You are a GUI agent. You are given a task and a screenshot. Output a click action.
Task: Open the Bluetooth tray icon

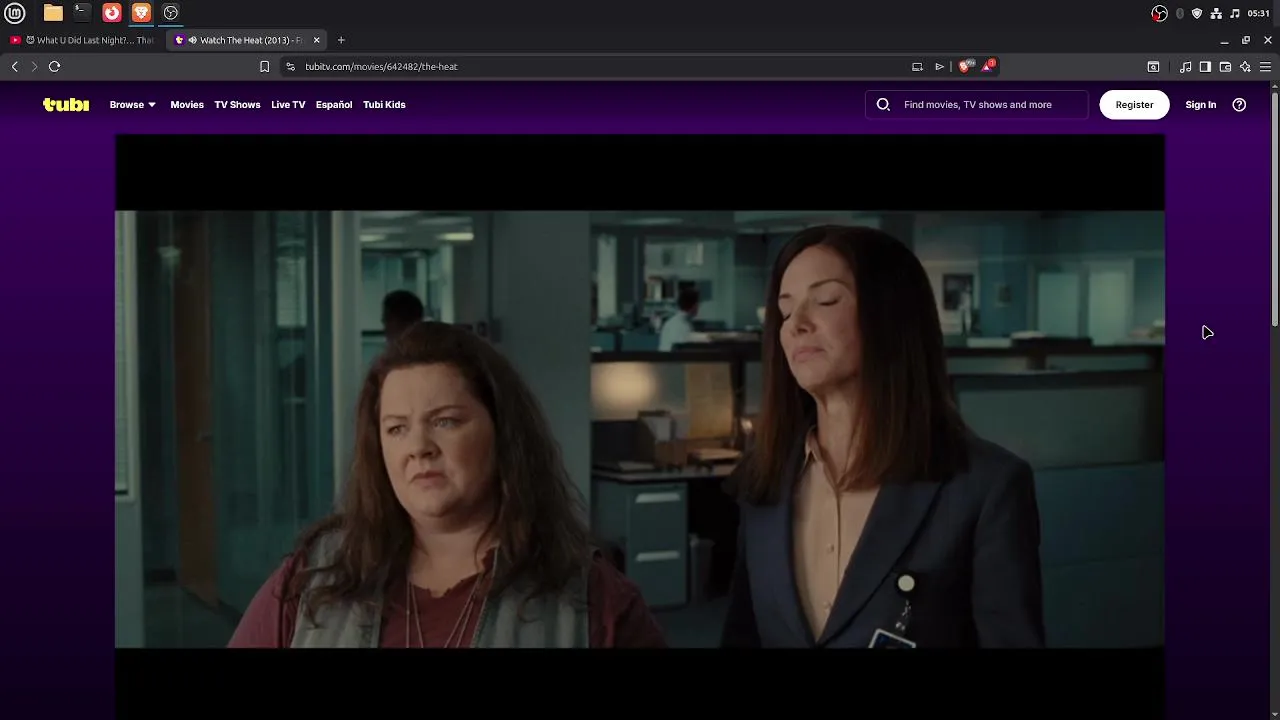pos(1180,13)
